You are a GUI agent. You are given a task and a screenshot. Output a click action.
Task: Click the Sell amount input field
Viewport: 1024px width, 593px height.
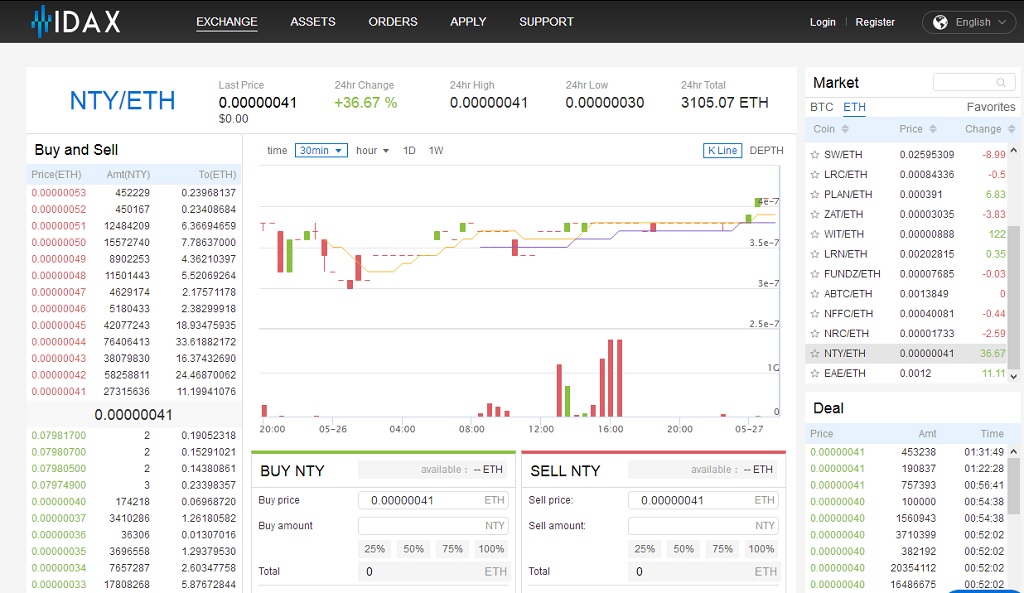(703, 526)
